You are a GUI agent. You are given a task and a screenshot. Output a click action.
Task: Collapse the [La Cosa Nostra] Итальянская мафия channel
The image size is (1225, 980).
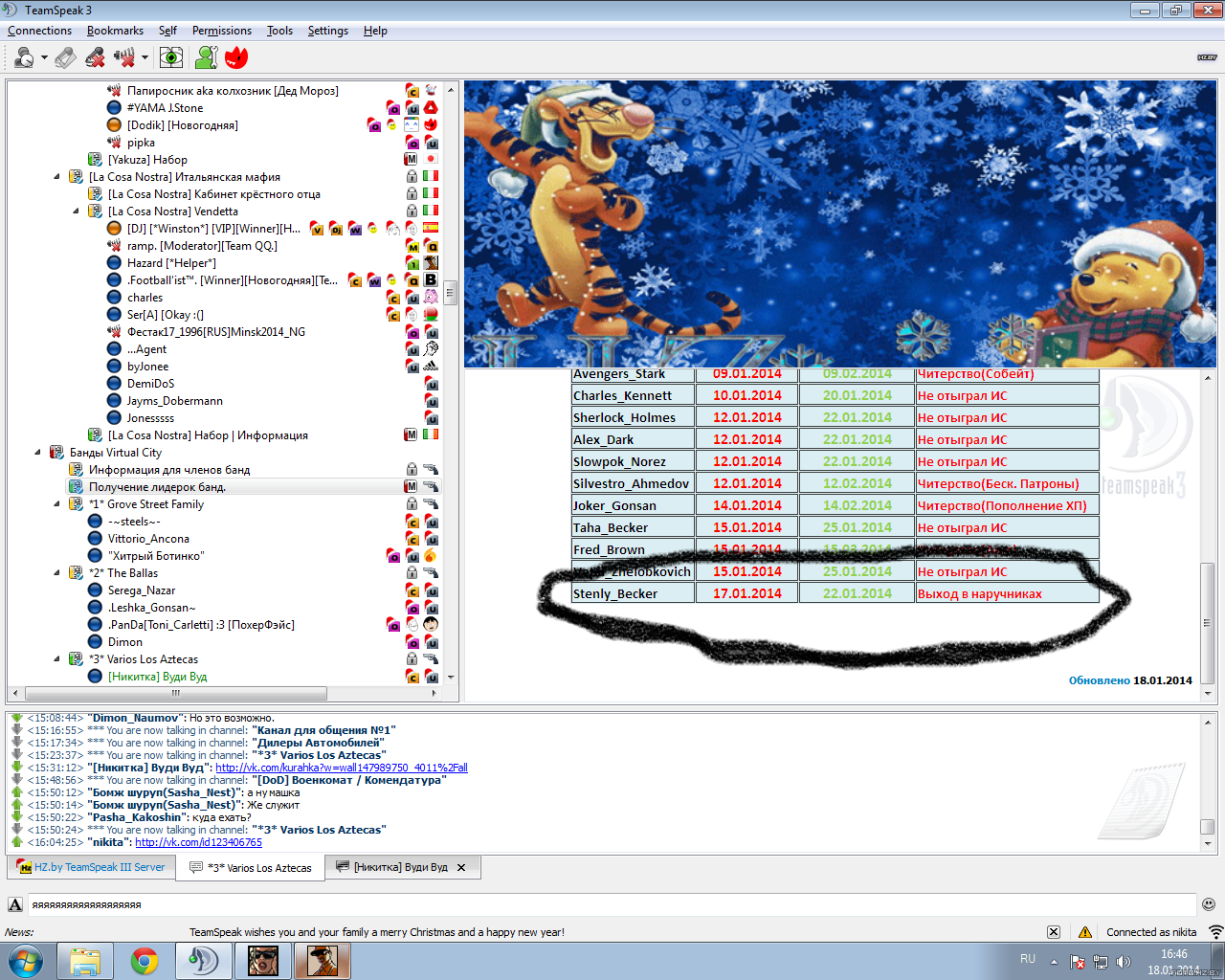click(56, 177)
